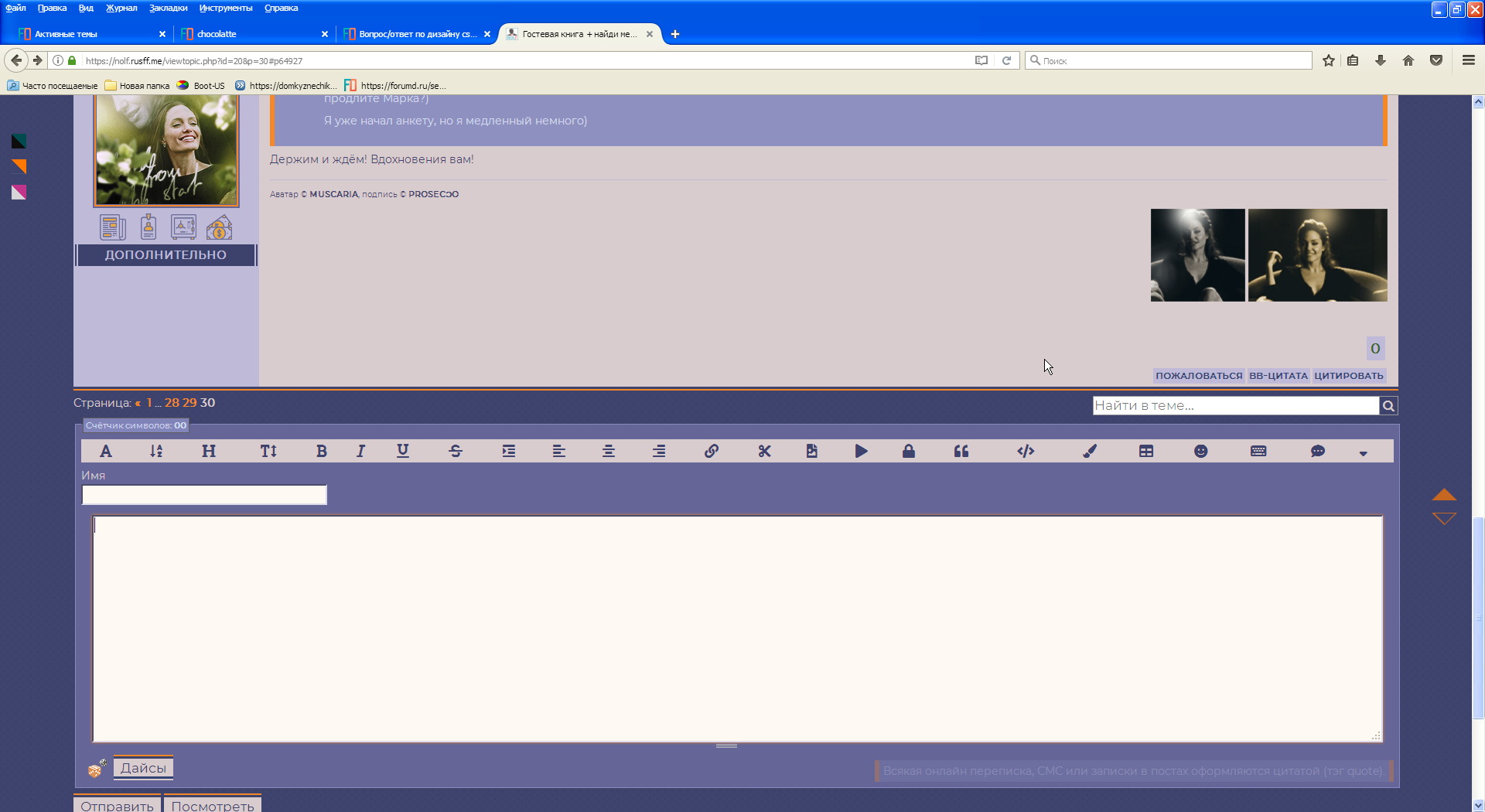1485x812 pixels.
Task: Insert video using the play icon
Action: click(861, 451)
